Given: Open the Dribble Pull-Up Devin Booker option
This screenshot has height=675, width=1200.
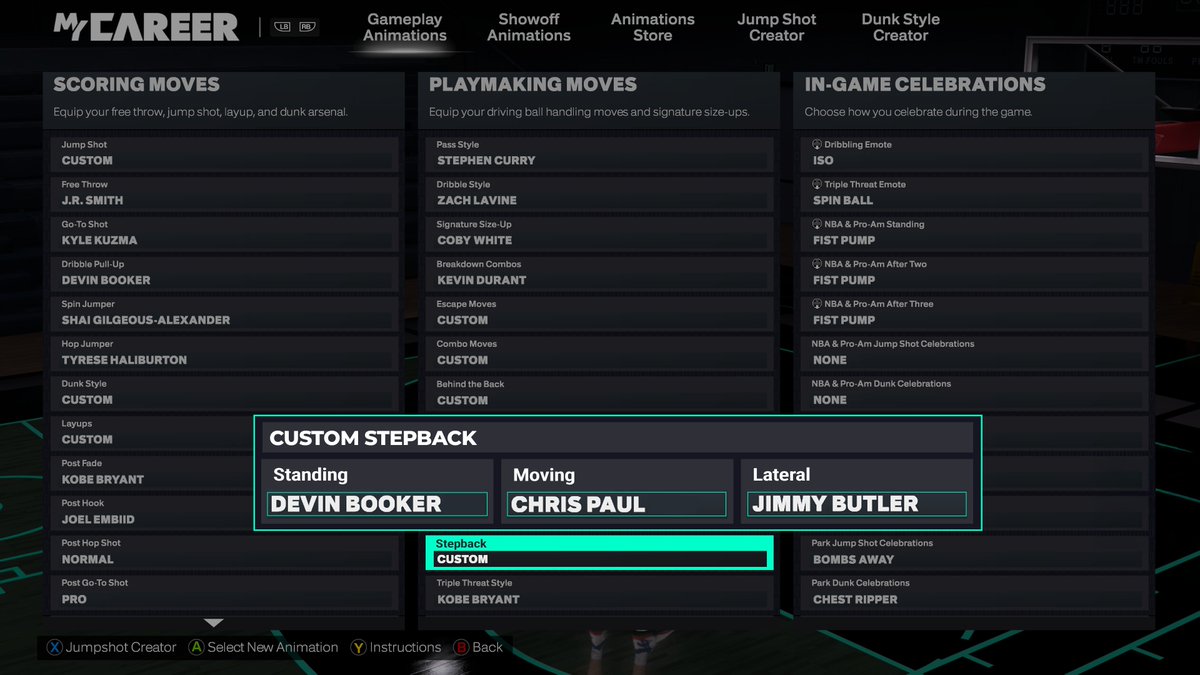Looking at the screenshot, I should pyautogui.click(x=224, y=273).
